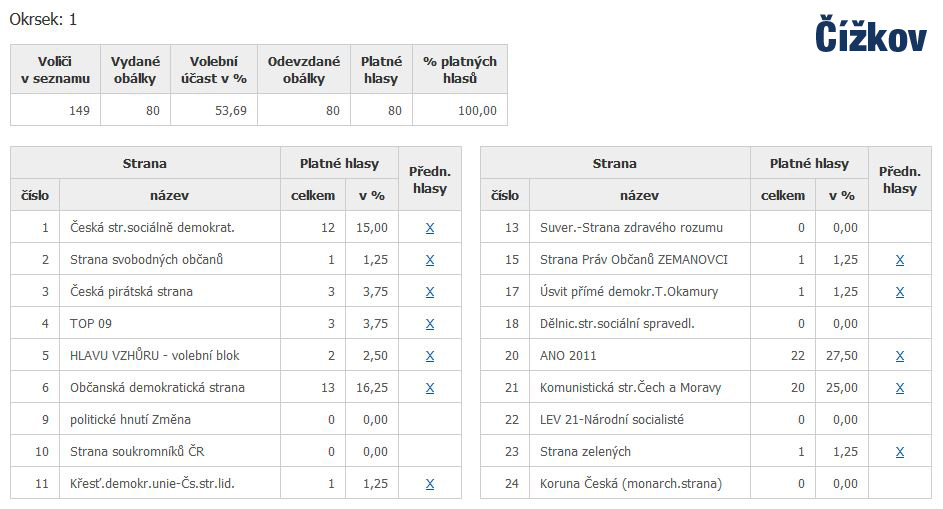Open X link for Komunistická str.Čech a Moravy
943x509 pixels.
[900, 388]
